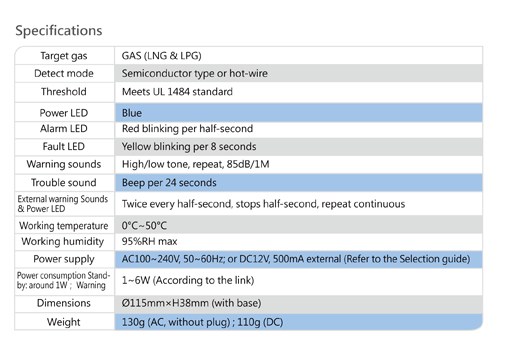Select Beep per 24 seconds cell
505x360 pixels.
coord(299,183)
